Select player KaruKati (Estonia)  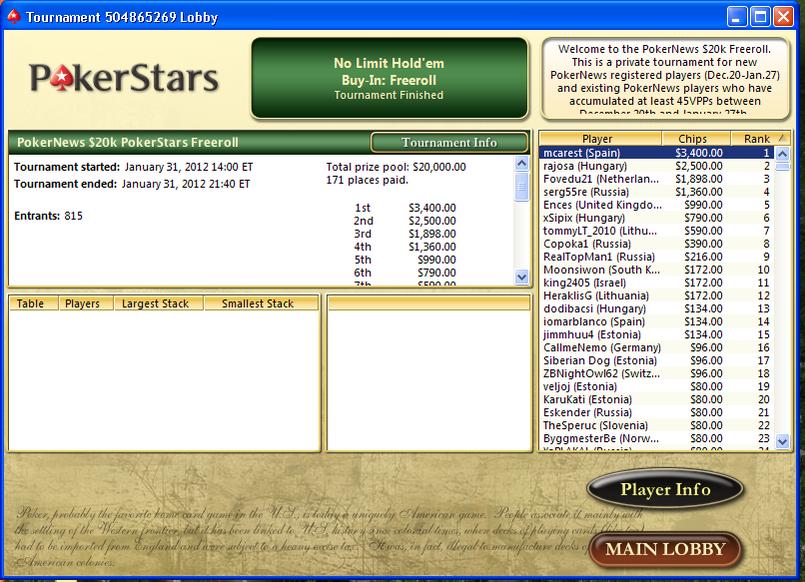[x=657, y=399]
